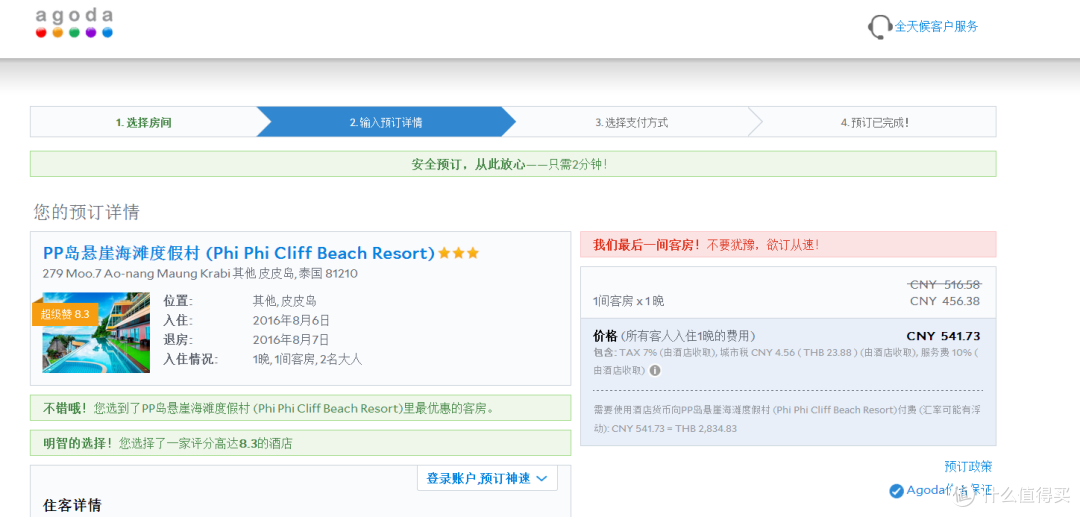
Task: Click the green 安全预订 banner
Action: coord(513,164)
